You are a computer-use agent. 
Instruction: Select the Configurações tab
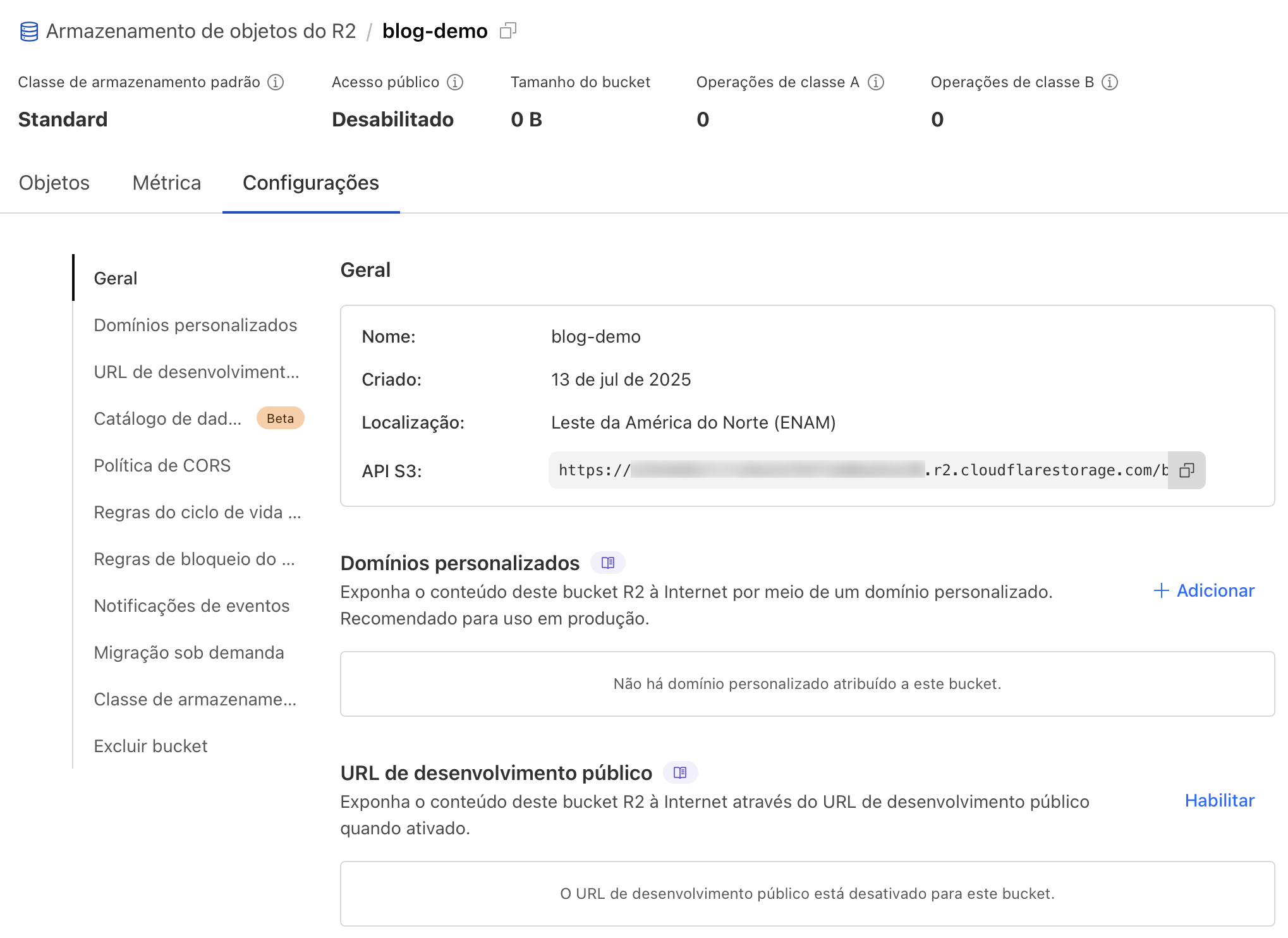(311, 183)
